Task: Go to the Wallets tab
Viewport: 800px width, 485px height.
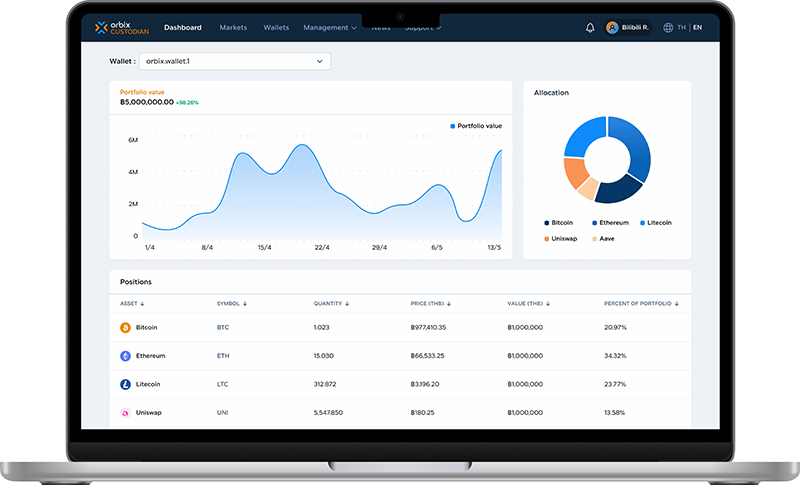Action: [276, 28]
